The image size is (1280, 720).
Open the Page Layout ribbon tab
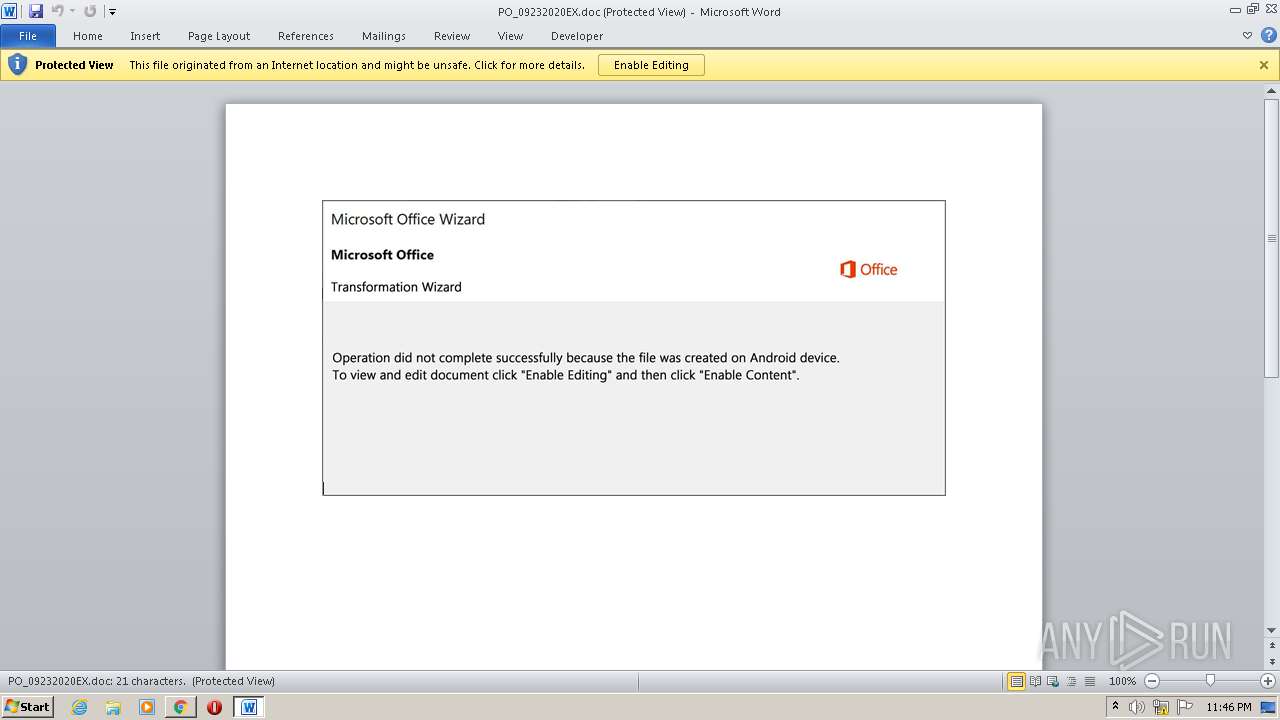click(x=219, y=36)
